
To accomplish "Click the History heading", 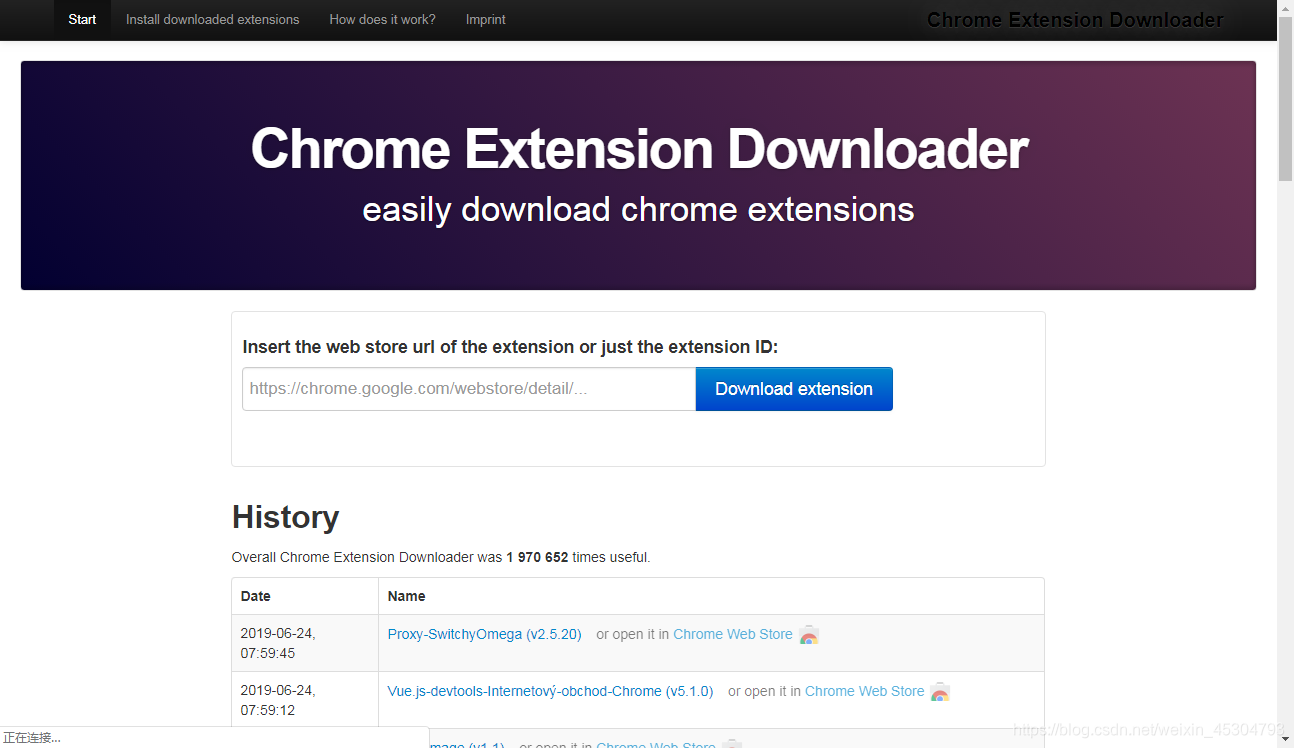I will tap(285, 517).
